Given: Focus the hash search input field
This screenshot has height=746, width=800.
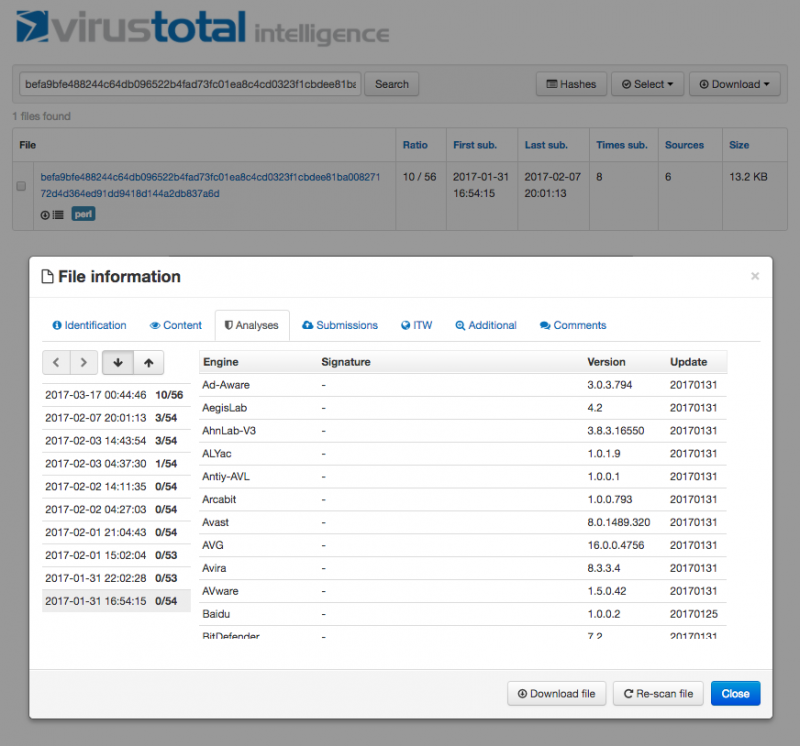Looking at the screenshot, I should [x=190, y=84].
